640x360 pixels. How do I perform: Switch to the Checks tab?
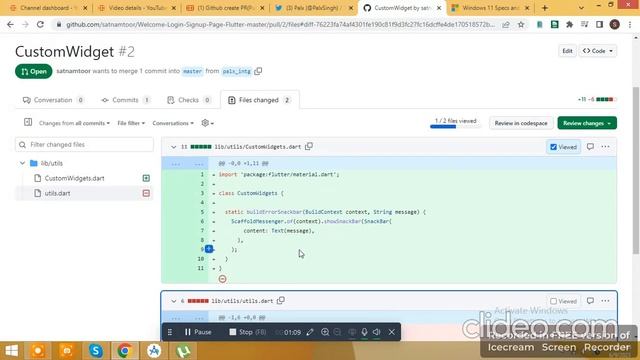click(x=189, y=100)
